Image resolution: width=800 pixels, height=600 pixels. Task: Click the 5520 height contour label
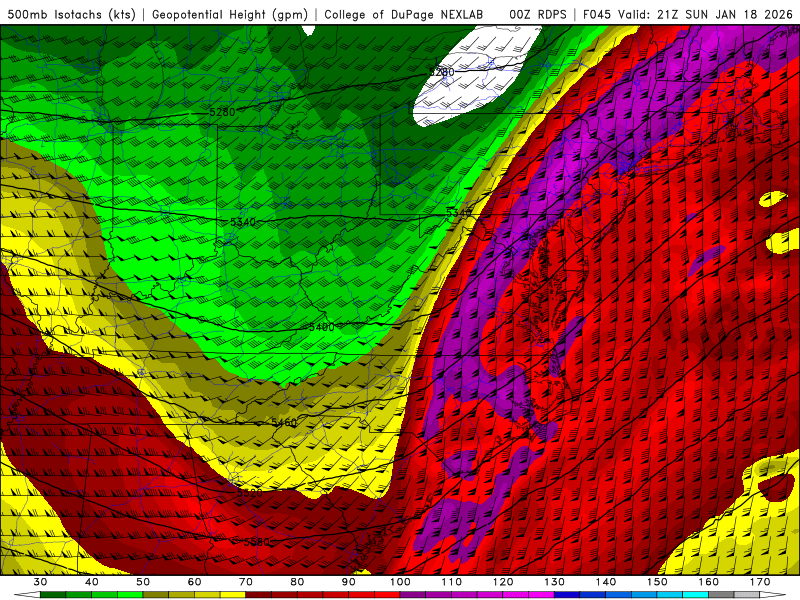point(249,492)
